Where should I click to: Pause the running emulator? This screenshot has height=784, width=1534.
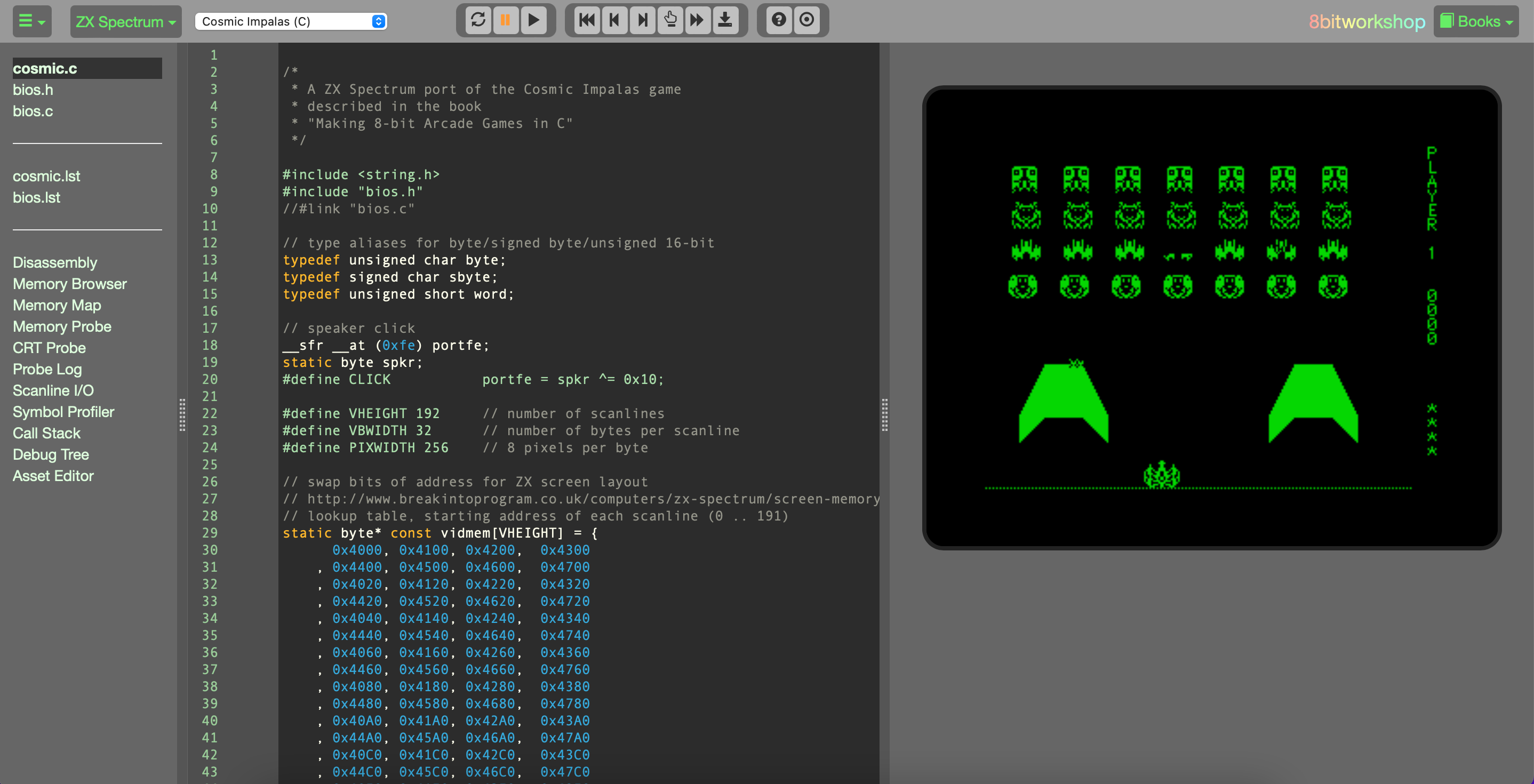(506, 20)
